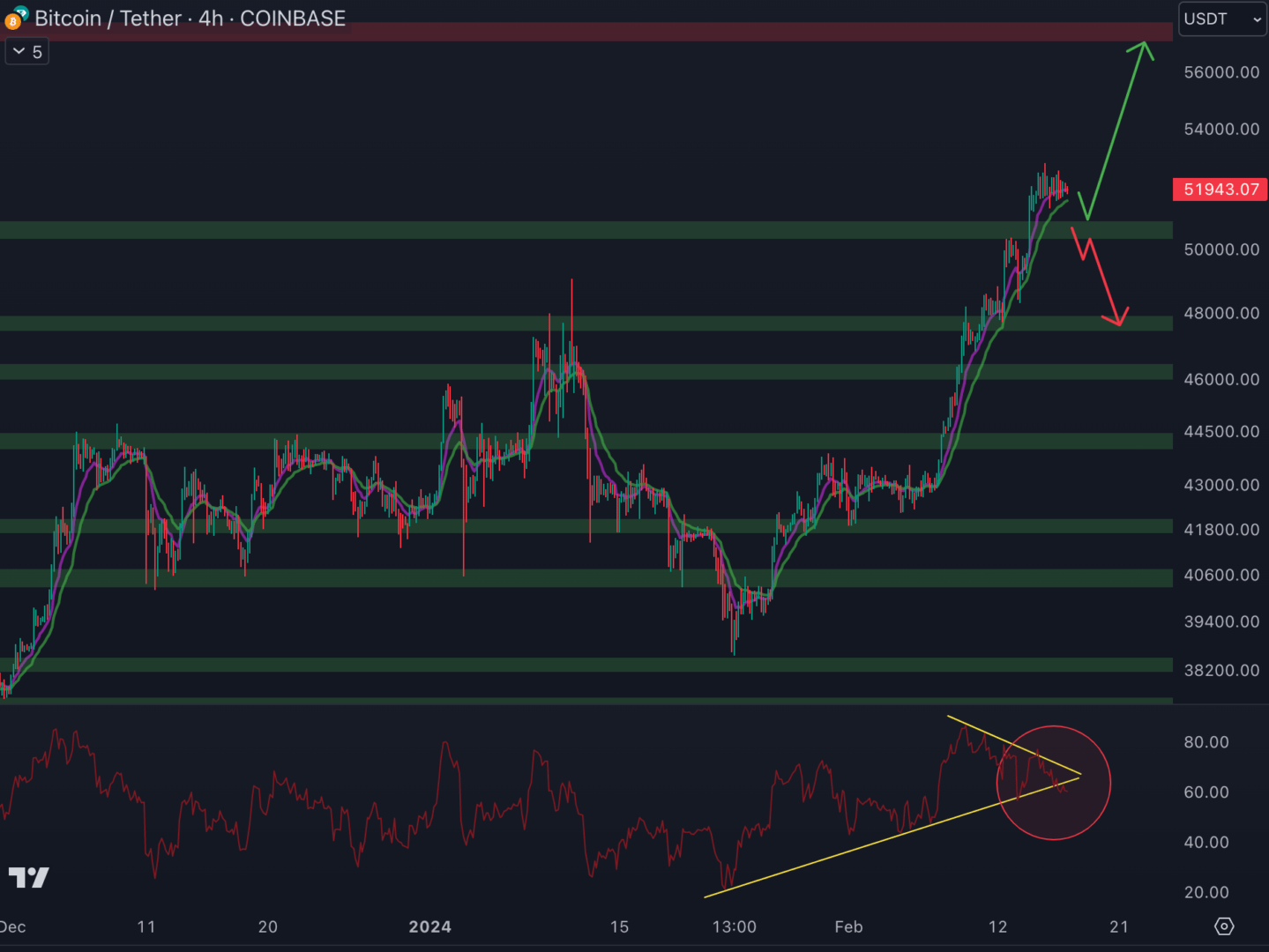Select the red resistance zone at top
The height and width of the screenshot is (952, 1269).
[617, 33]
